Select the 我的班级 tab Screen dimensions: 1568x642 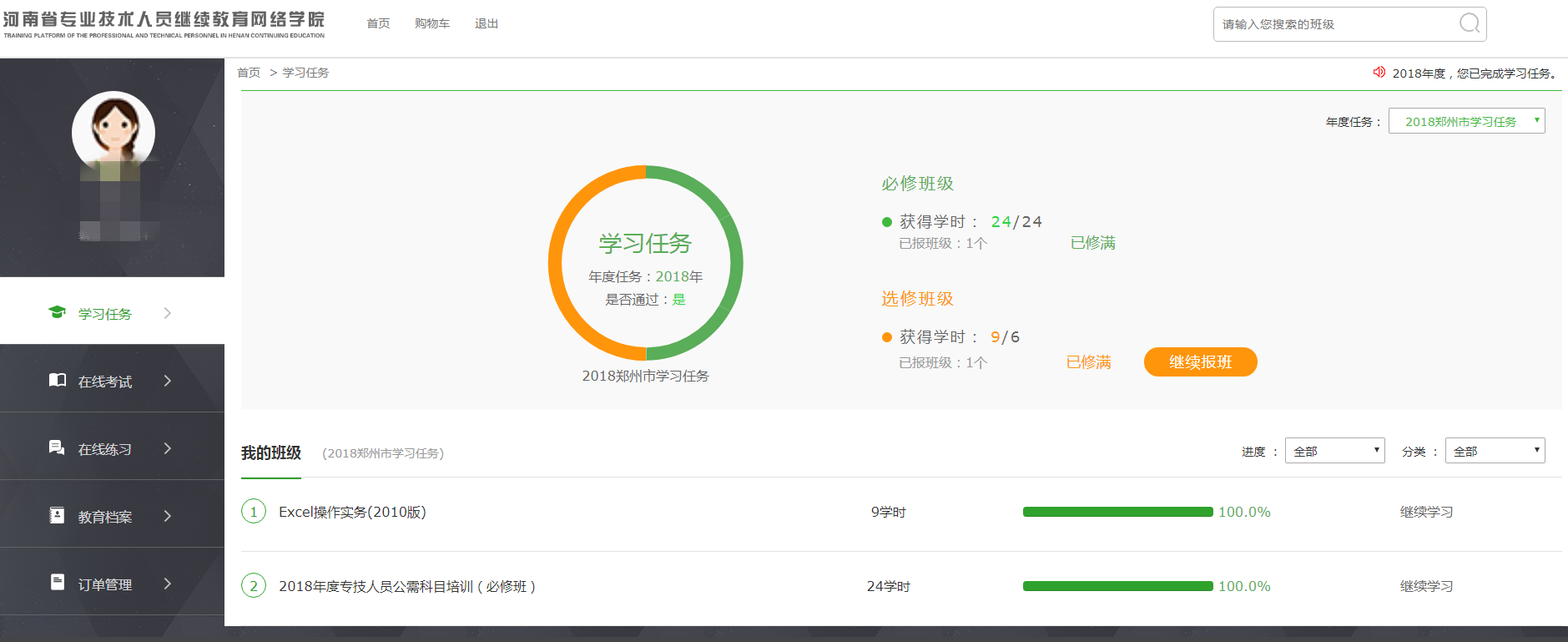point(271,453)
